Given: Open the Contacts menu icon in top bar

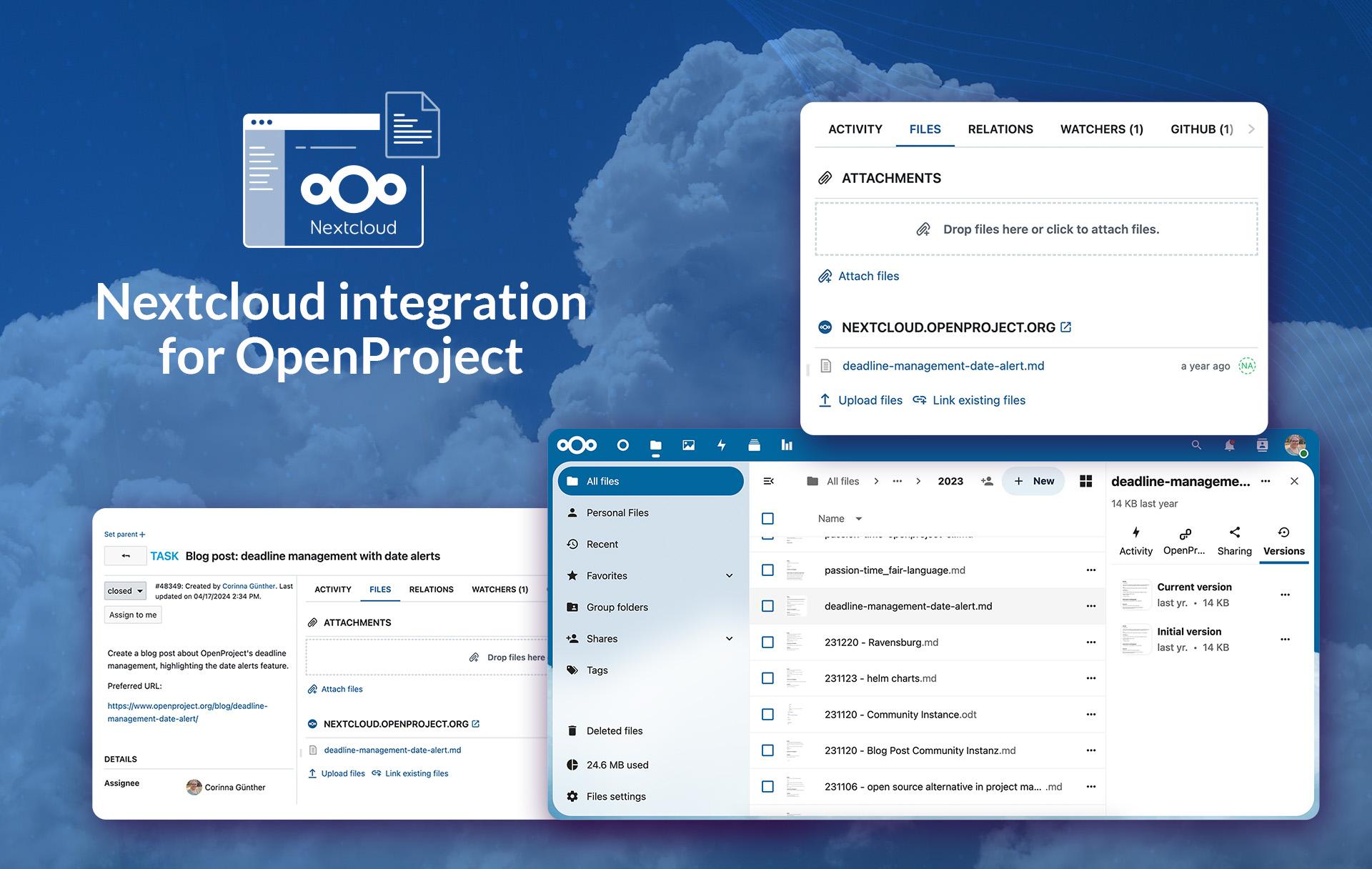Looking at the screenshot, I should click(x=1262, y=445).
